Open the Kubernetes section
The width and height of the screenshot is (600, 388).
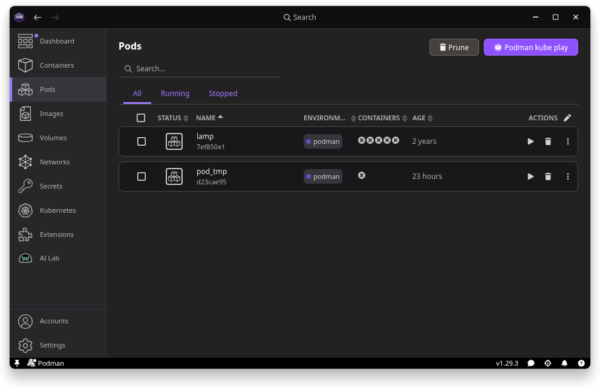point(57,210)
